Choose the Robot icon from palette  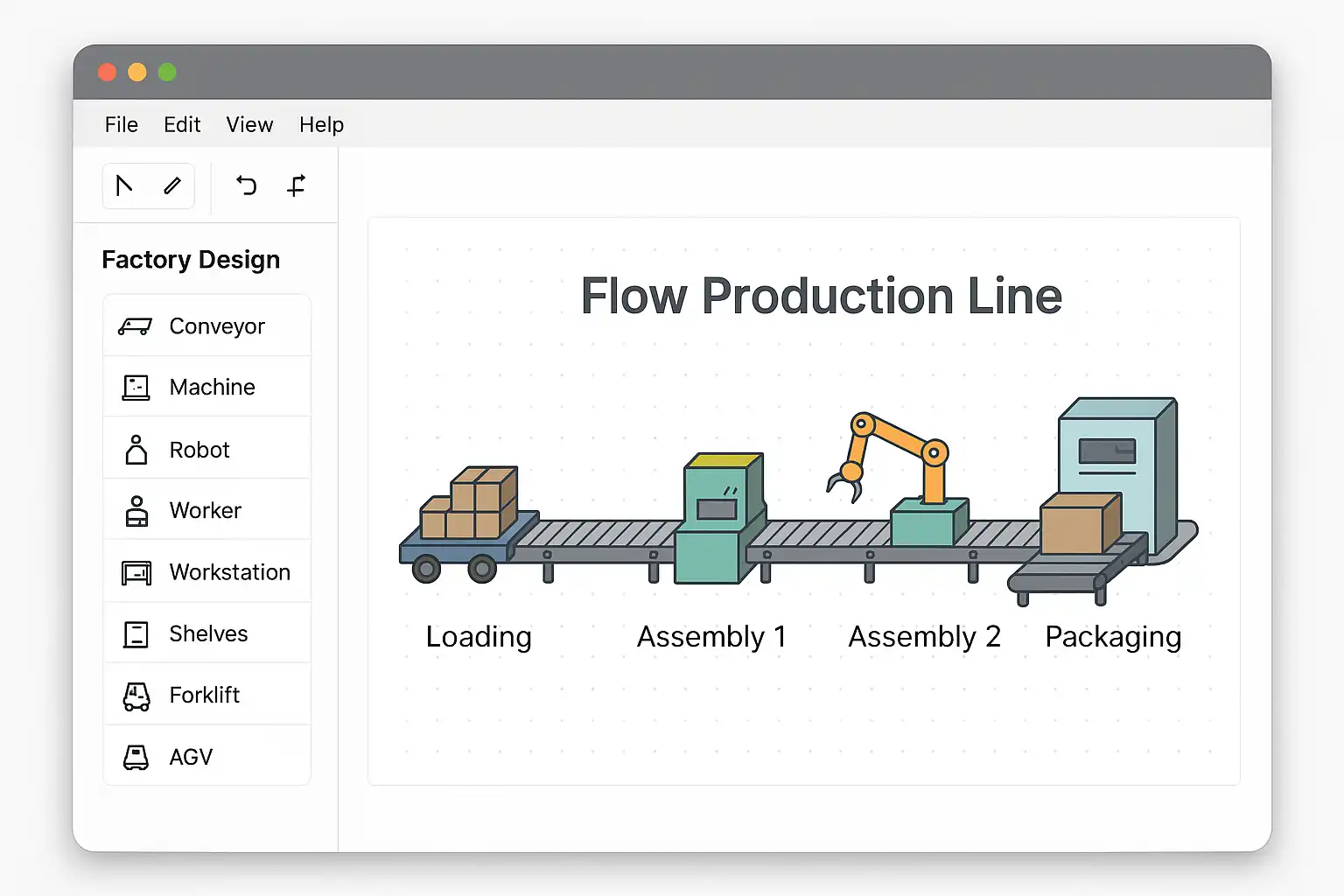136,450
